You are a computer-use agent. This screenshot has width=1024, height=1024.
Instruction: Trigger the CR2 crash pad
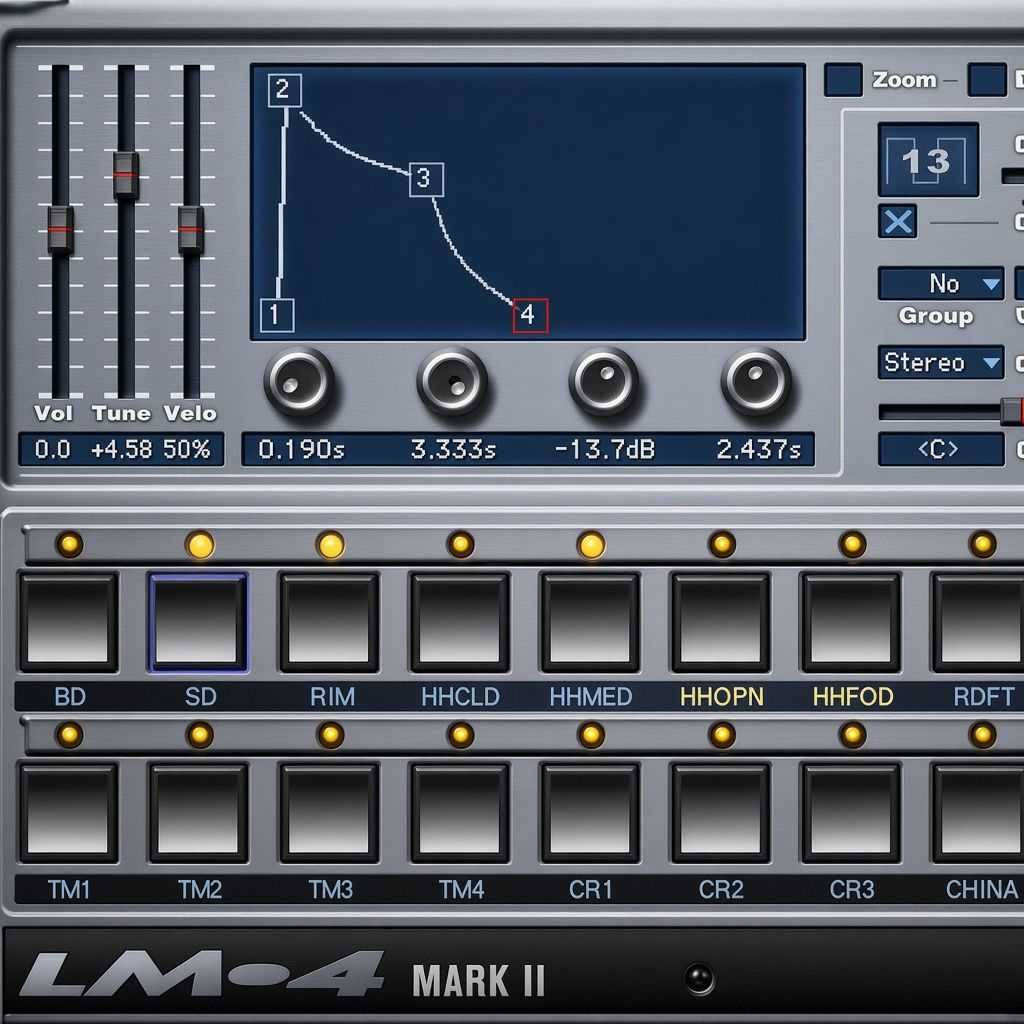point(721,812)
